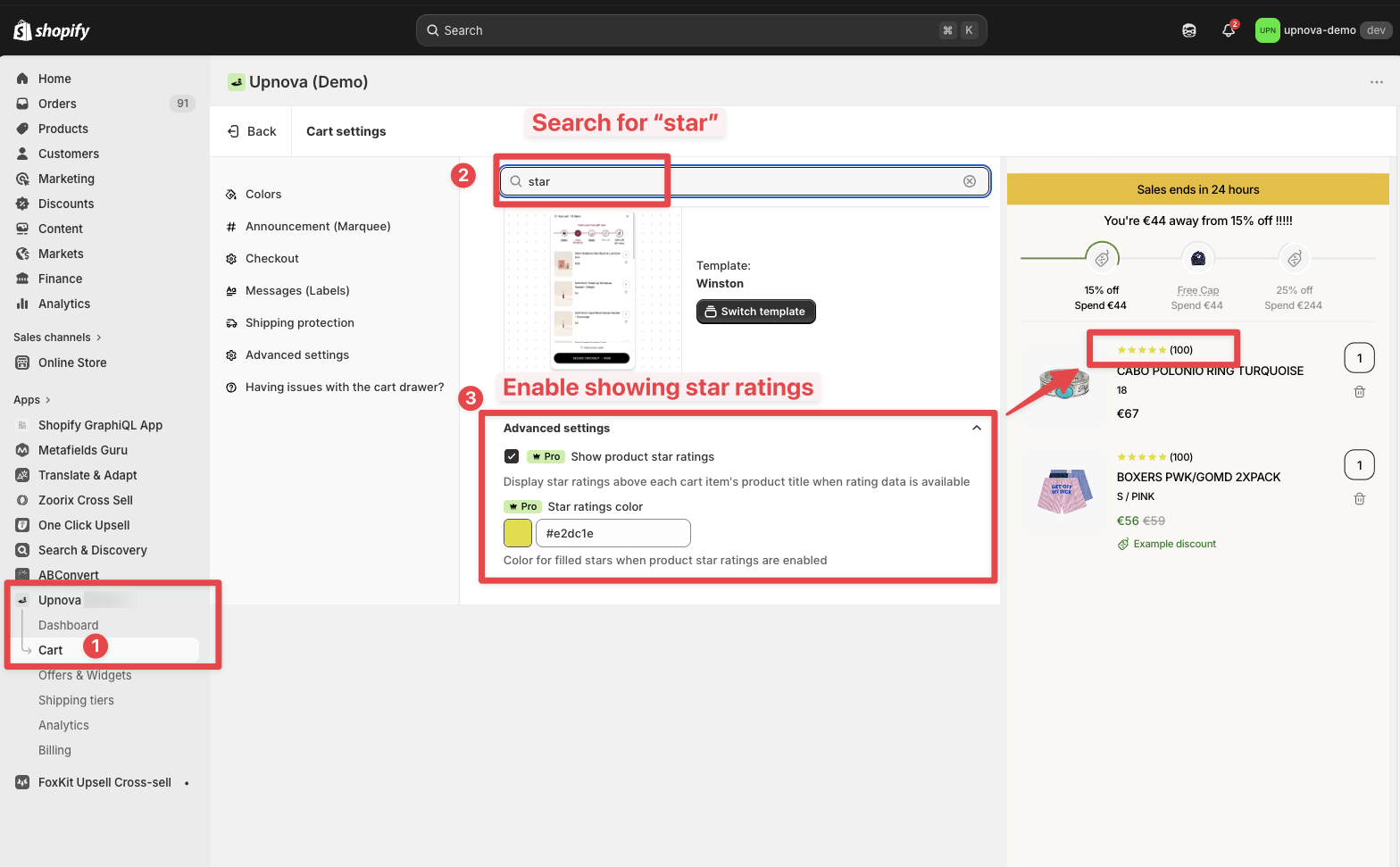This screenshot has height=867, width=1400.
Task: Click the #e2dc1e hex color field
Action: click(x=613, y=533)
